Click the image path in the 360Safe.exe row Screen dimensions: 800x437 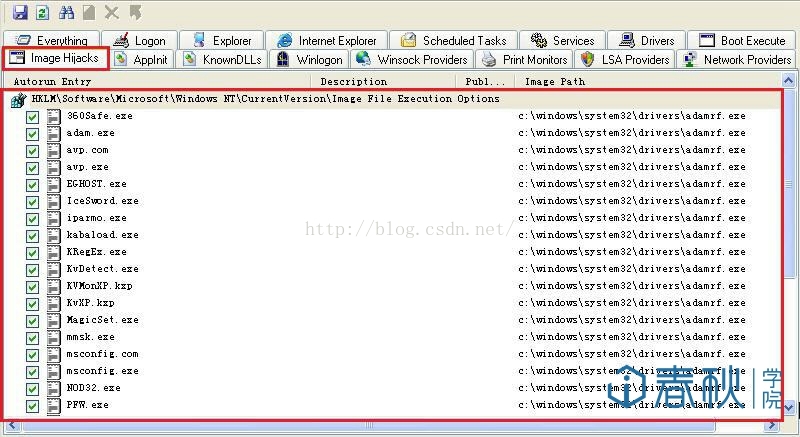coord(632,116)
